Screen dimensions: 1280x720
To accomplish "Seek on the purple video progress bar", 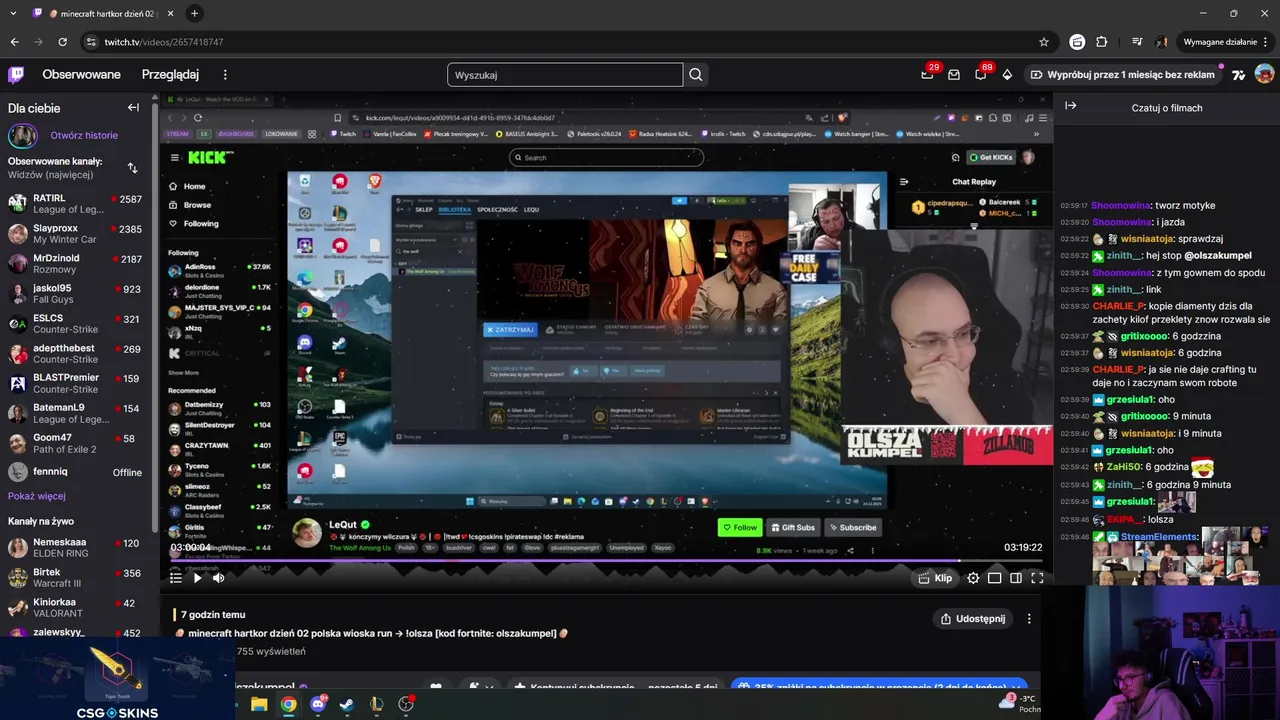I will click(606, 561).
